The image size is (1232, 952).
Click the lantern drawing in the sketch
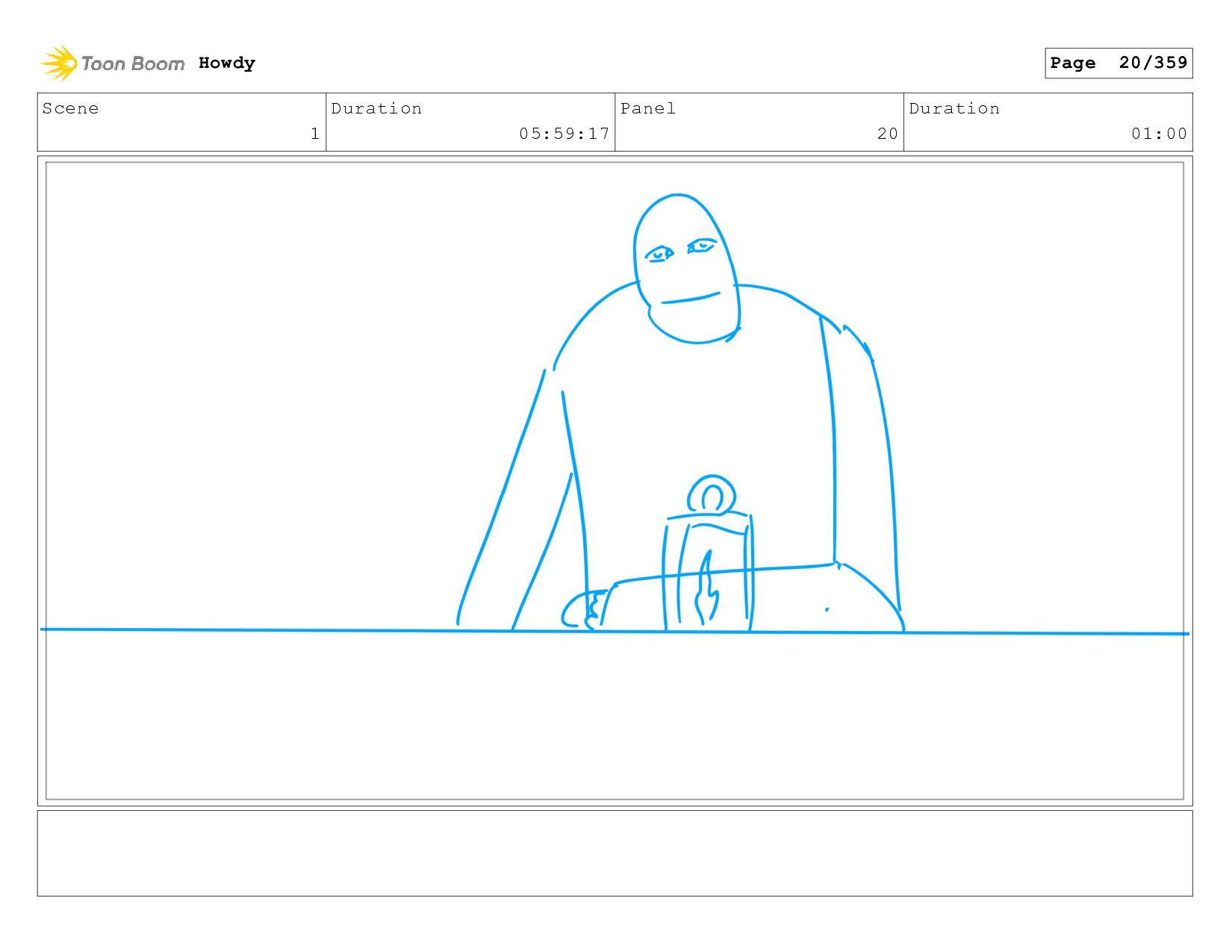708,554
